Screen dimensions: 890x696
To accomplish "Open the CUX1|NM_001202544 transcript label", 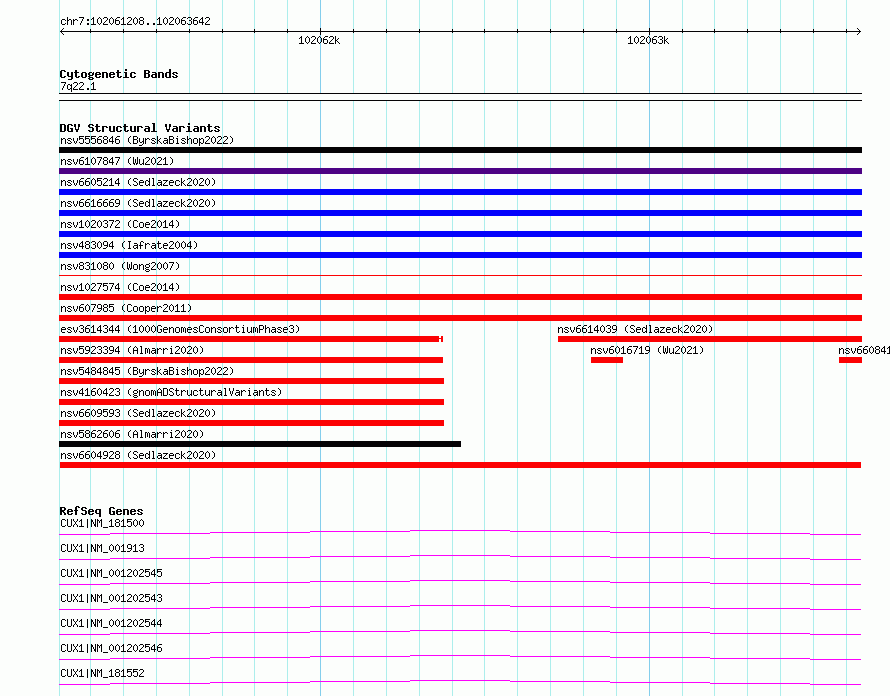I will pos(111,623).
